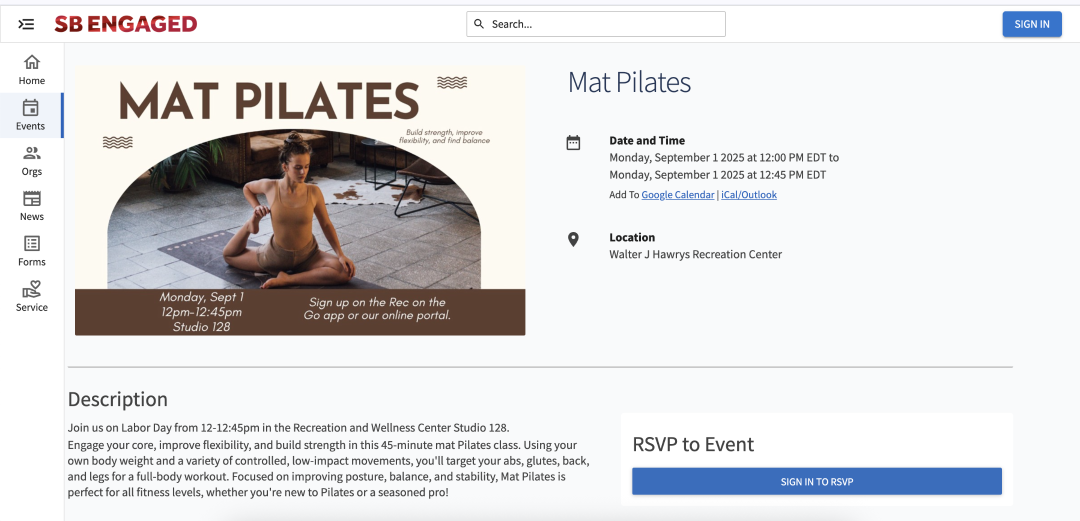Viewport: 1080px width, 521px height.
Task: Click the Mat Pilates event flyer image
Action: point(300,201)
